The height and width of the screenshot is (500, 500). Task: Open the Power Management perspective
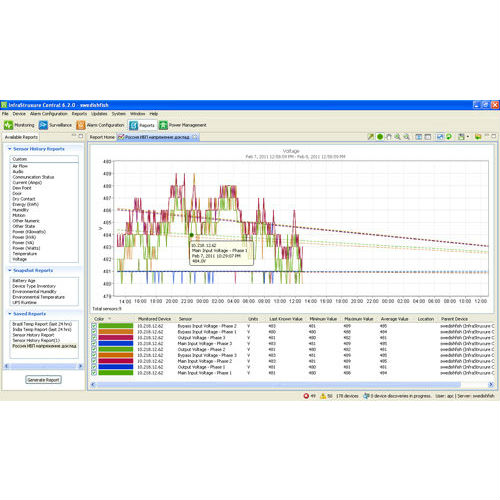[x=183, y=125]
